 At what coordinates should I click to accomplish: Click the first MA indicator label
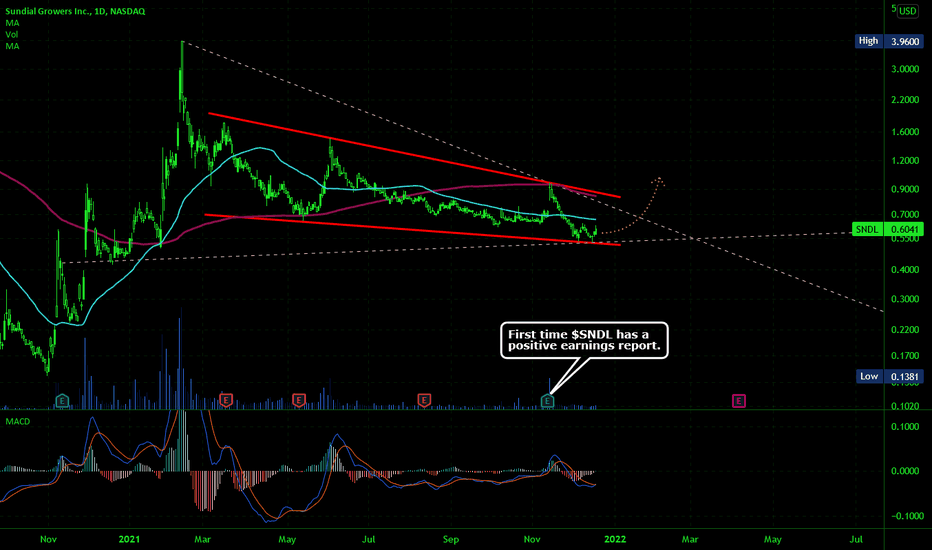click(x=12, y=23)
